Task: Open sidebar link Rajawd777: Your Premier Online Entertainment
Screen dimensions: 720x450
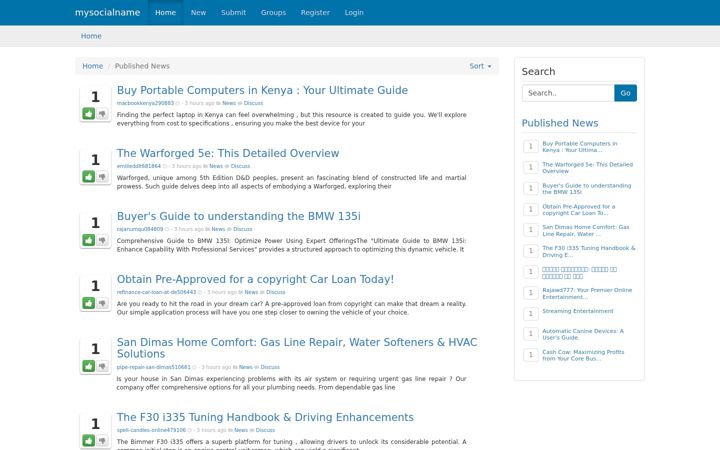Action: (587, 293)
